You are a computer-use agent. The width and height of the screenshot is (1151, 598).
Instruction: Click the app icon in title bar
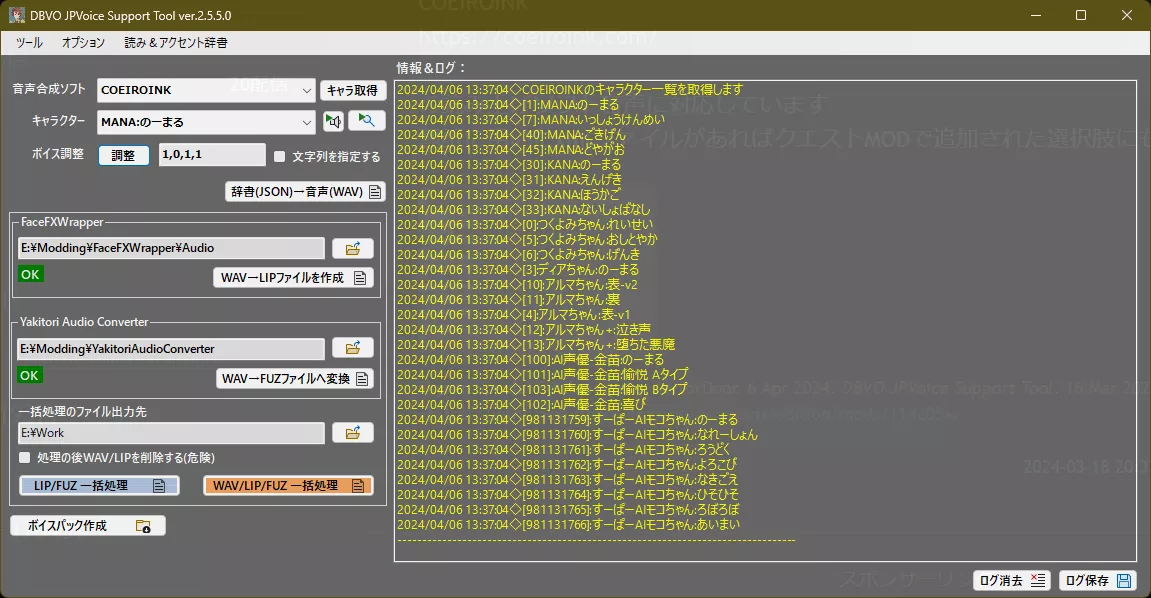(x=16, y=15)
